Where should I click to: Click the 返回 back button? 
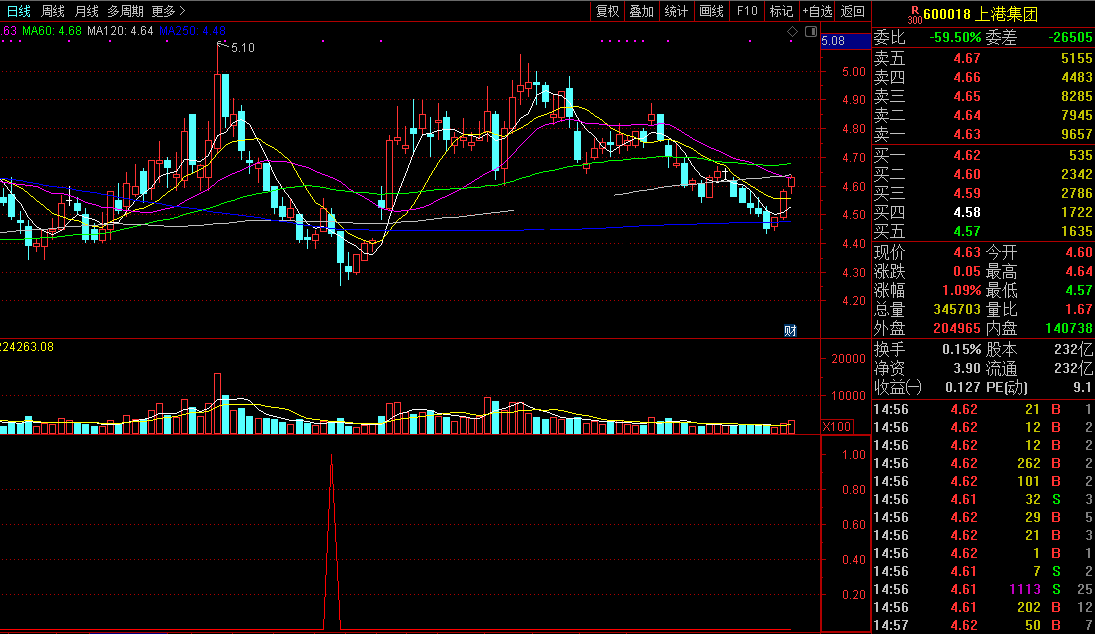853,11
